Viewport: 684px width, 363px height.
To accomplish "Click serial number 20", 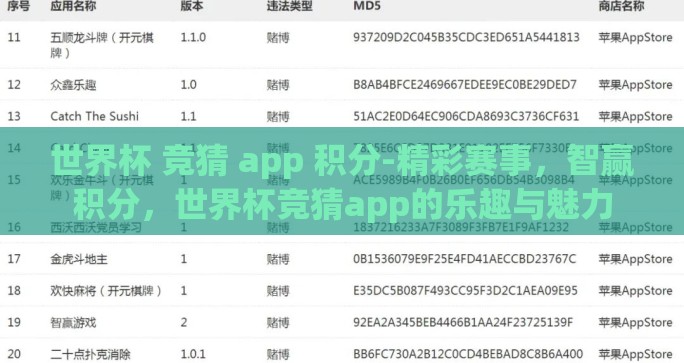I will (14, 354).
